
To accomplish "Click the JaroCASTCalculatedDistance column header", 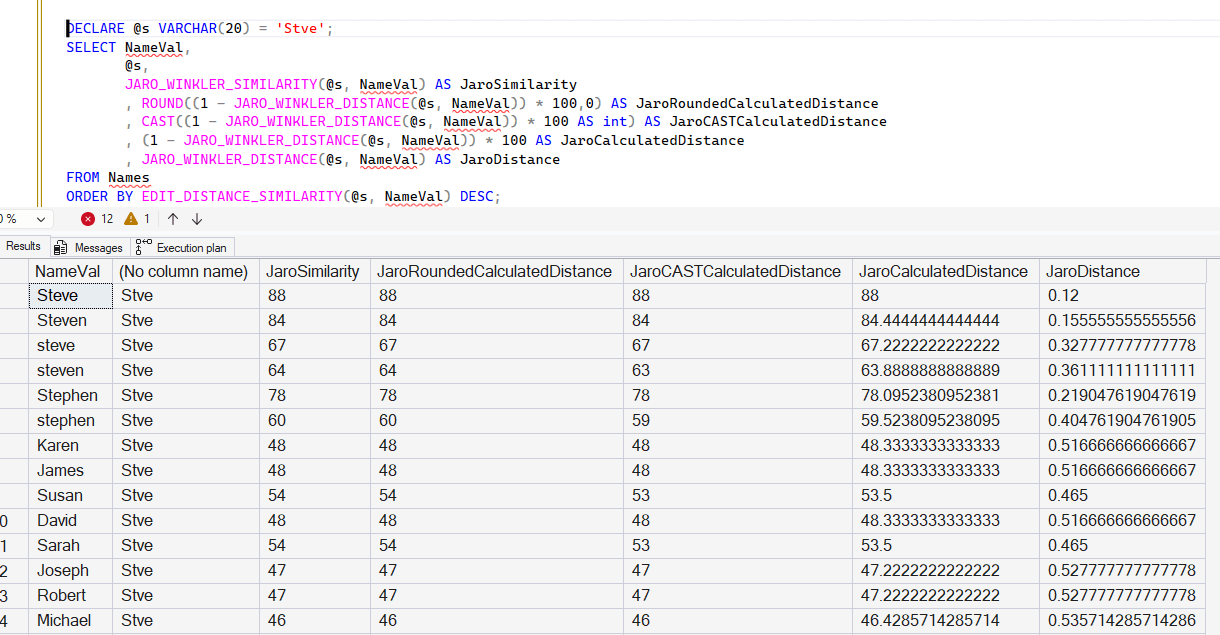I will [737, 270].
